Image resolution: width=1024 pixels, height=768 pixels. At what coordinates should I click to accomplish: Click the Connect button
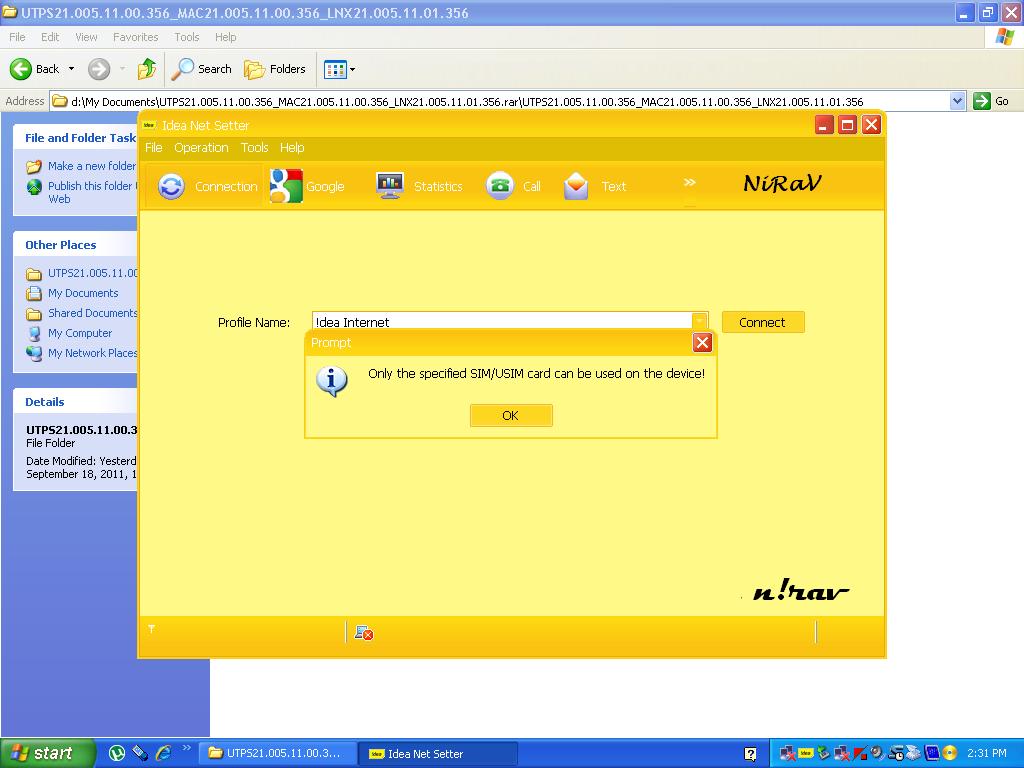762,322
